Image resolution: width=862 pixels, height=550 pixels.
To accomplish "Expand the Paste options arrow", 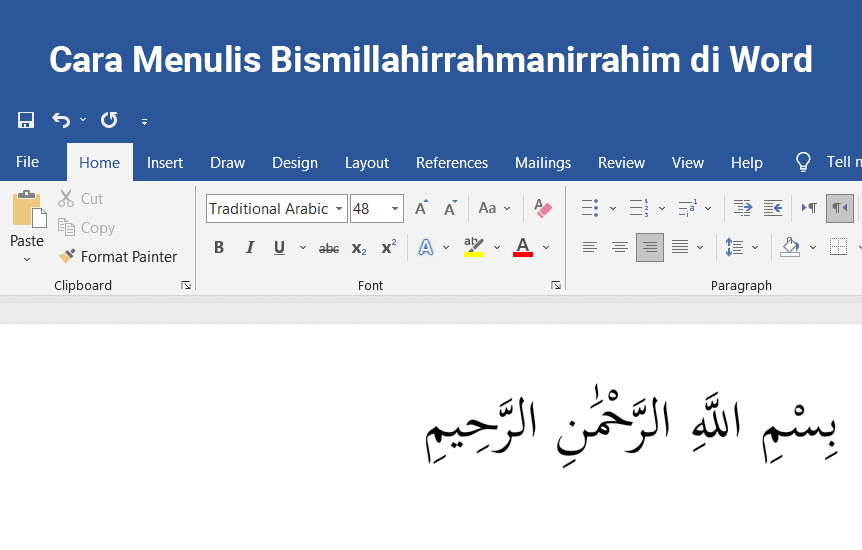I will (27, 259).
